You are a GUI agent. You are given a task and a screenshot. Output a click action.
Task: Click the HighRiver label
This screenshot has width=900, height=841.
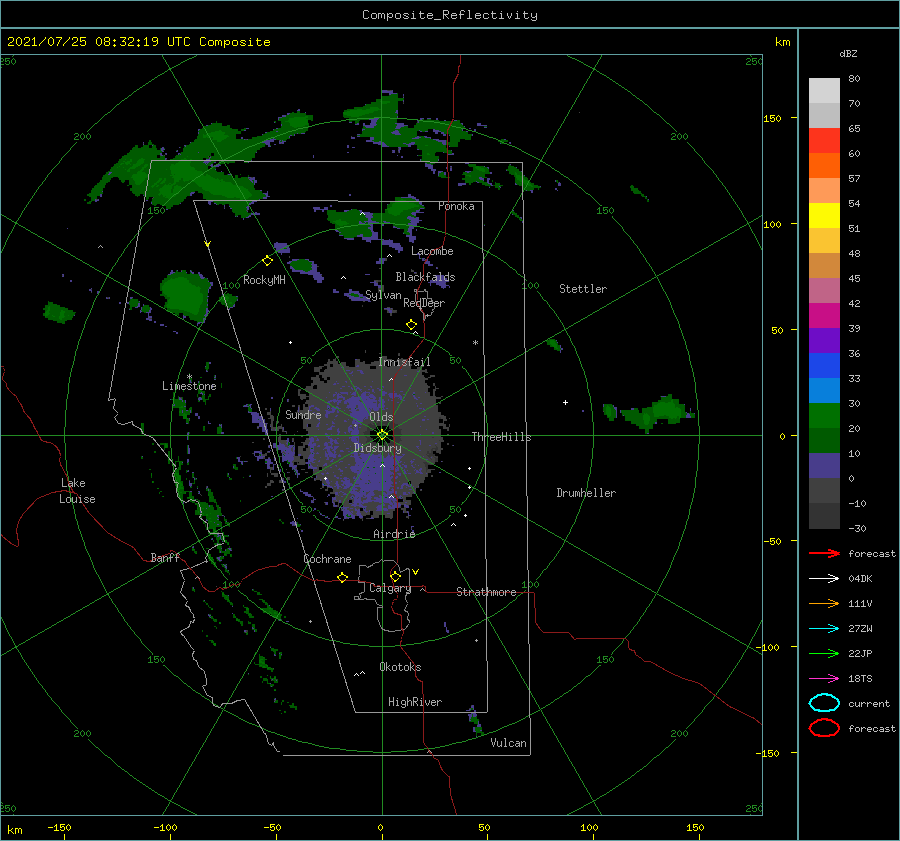pos(415,702)
